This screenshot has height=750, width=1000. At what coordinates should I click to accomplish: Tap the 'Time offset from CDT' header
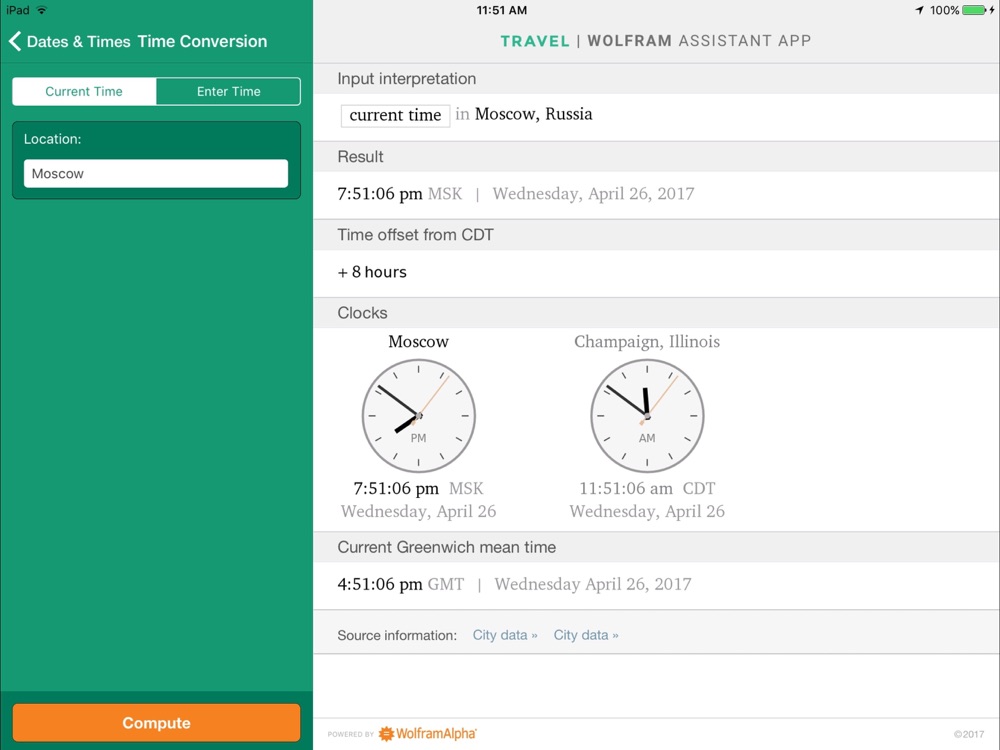(415, 235)
